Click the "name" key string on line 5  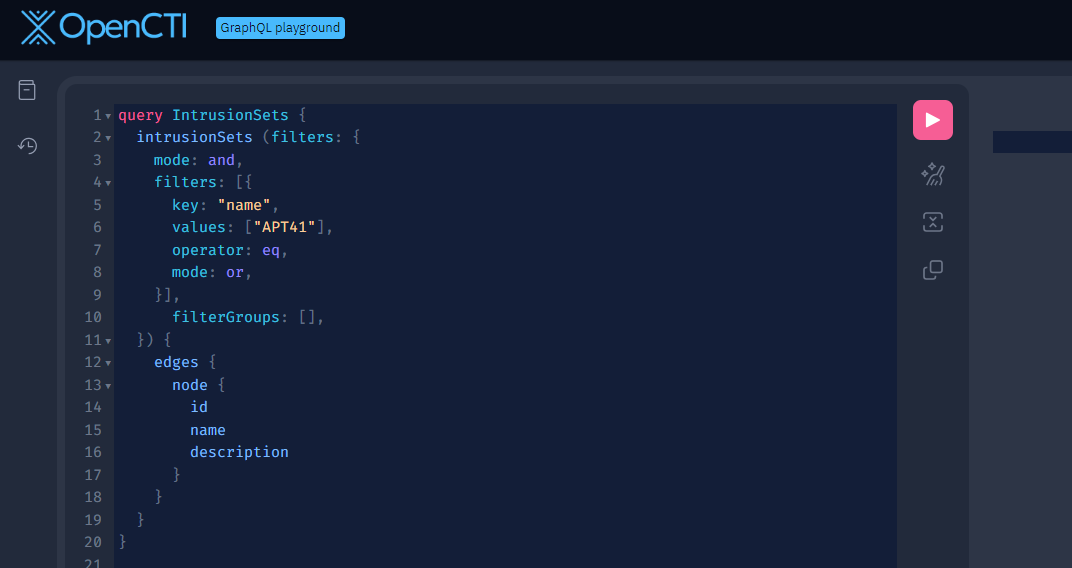(x=244, y=205)
